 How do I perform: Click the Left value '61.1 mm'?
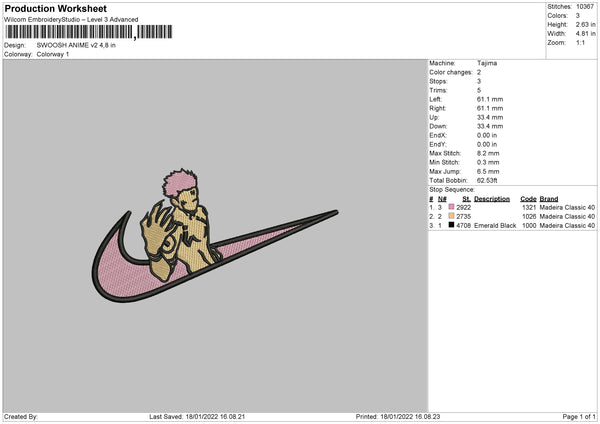point(490,99)
